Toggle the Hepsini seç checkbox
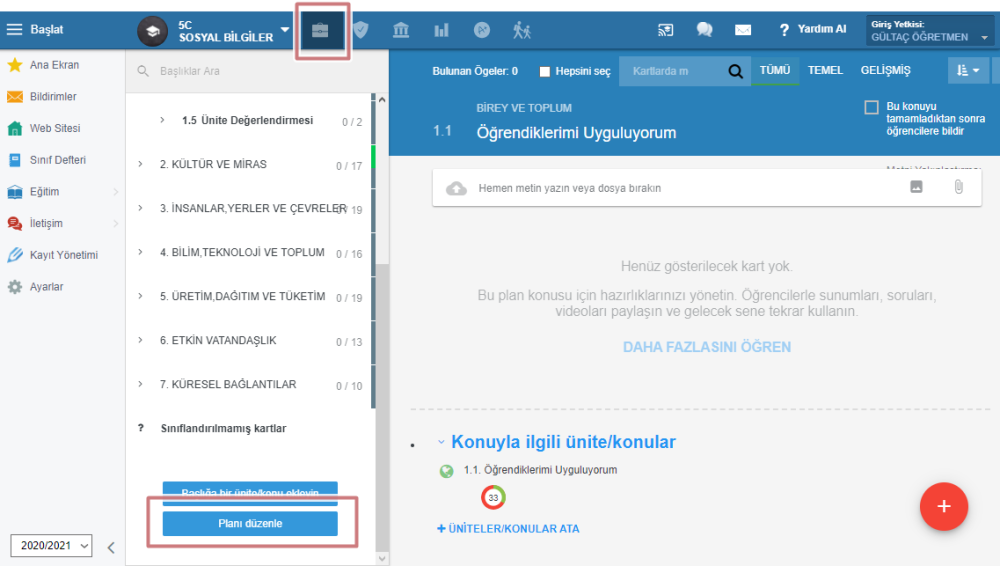Screen dimensions: 1000x566 (545, 71)
